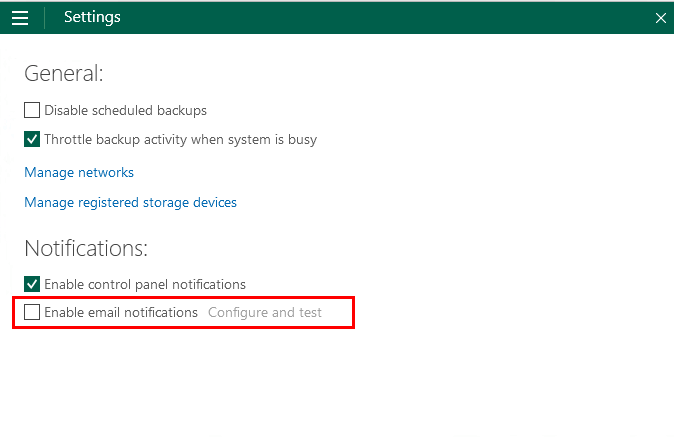Click the Notifications section heading
Viewport: 674px width, 437px height.
coord(86,248)
